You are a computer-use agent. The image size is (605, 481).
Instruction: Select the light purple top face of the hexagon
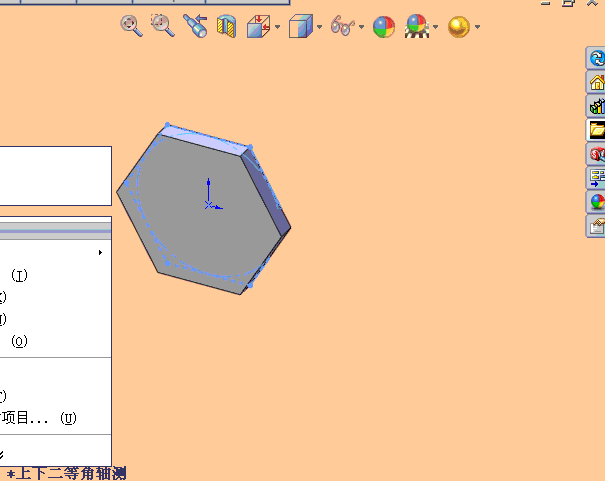204,139
